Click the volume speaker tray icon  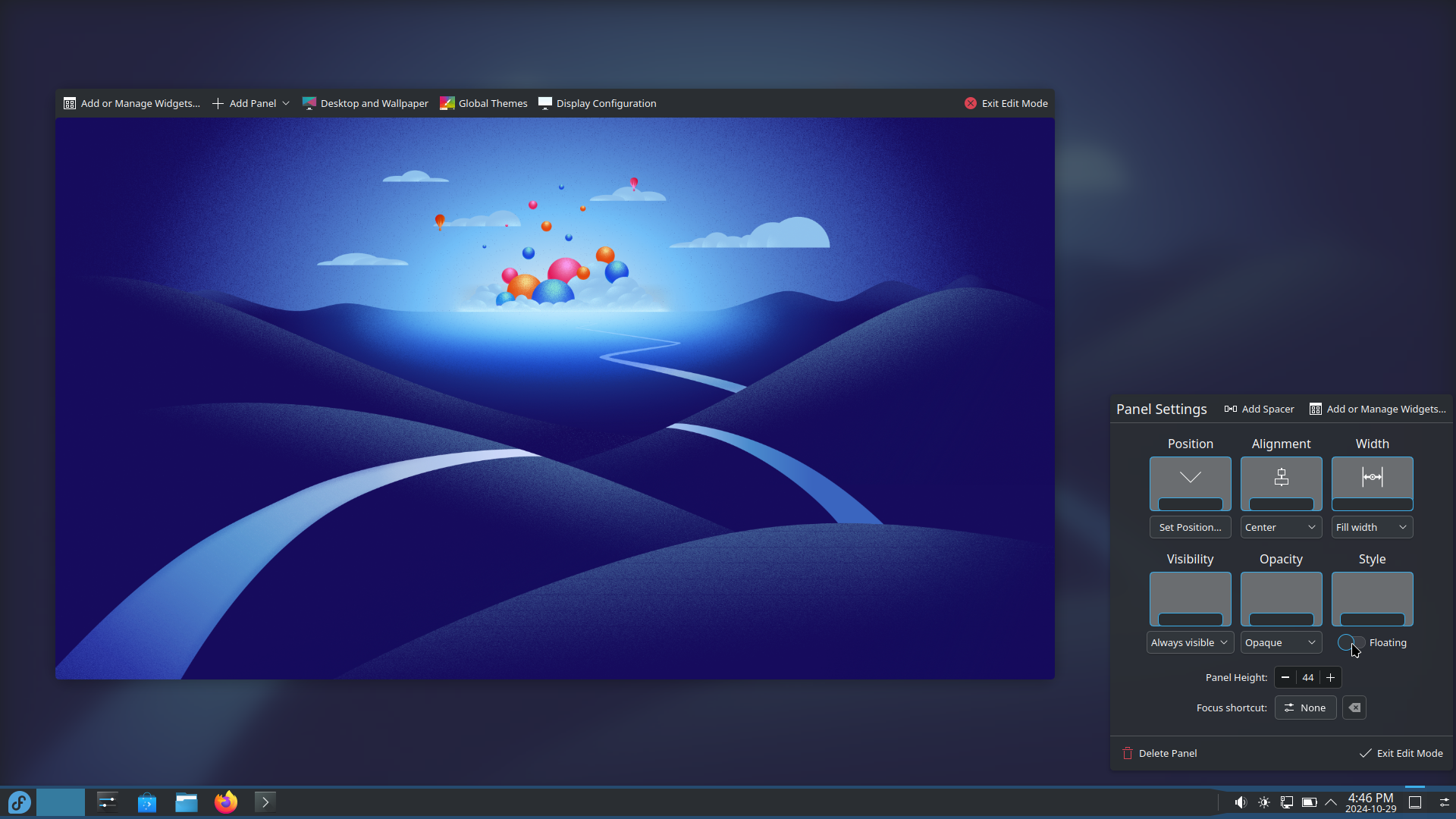(x=1241, y=802)
